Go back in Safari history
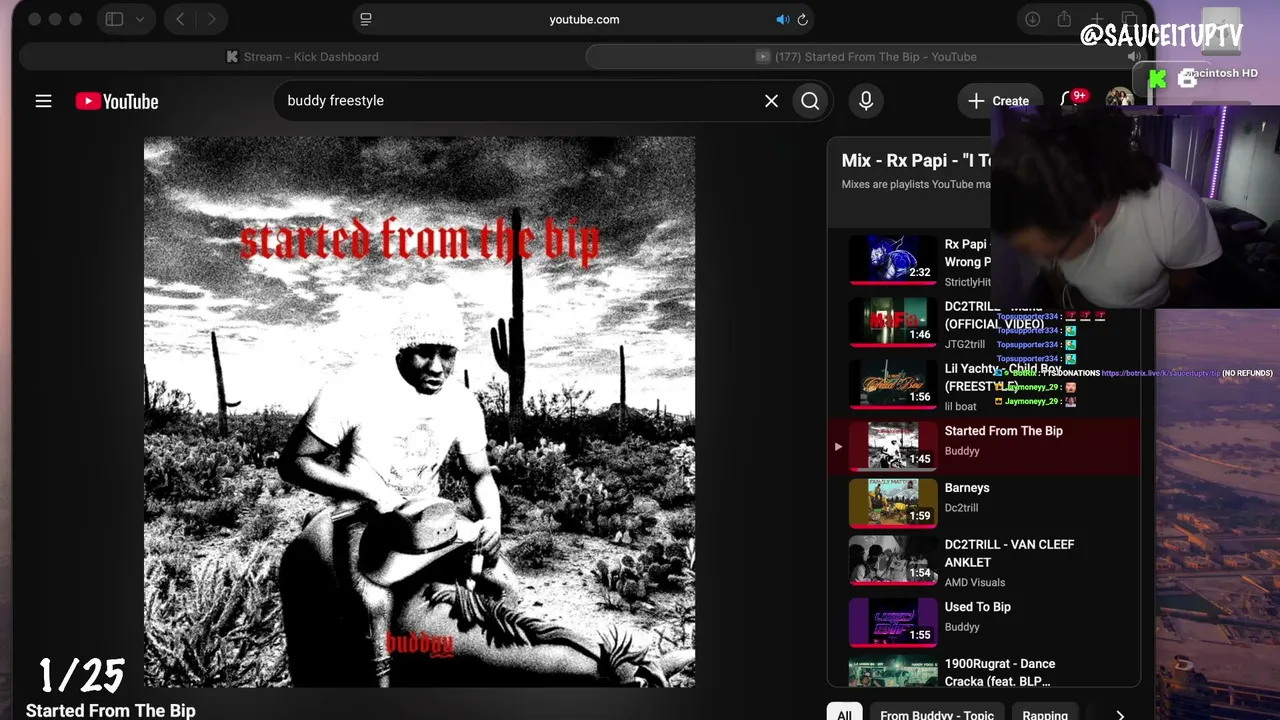 tap(180, 19)
